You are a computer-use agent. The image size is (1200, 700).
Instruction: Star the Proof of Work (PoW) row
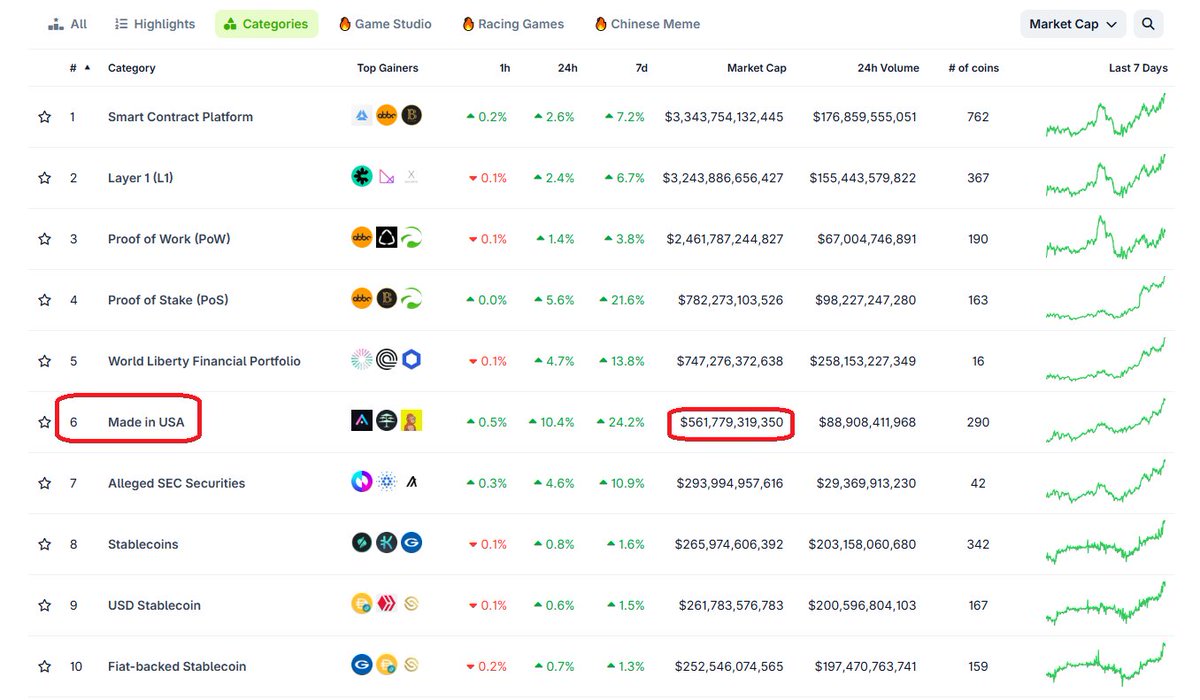click(x=44, y=239)
